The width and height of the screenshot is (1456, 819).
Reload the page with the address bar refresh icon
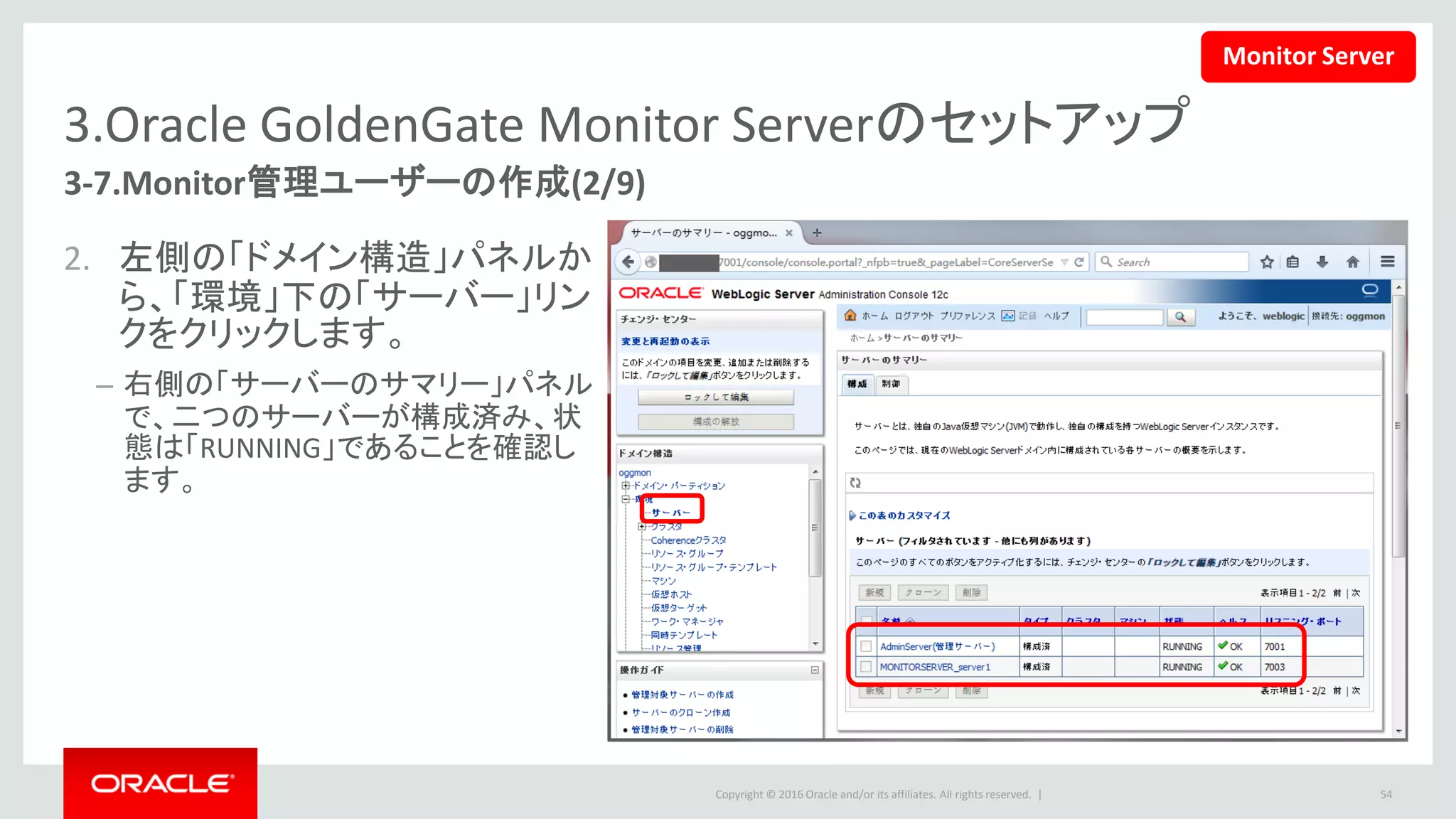[1079, 262]
